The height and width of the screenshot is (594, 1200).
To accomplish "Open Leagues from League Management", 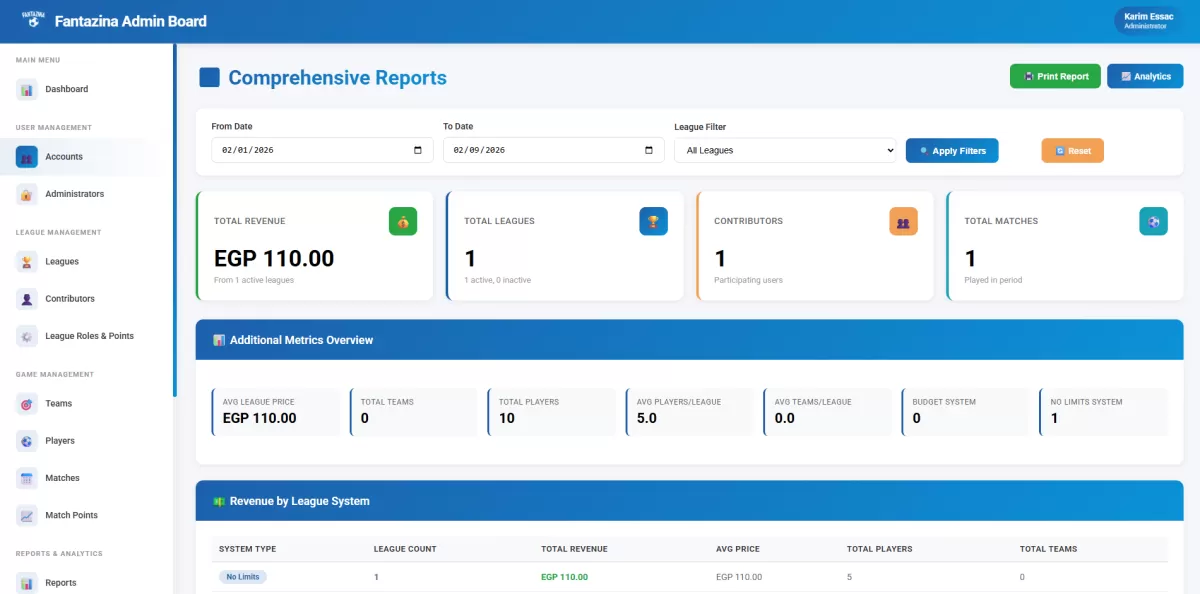I will [x=25, y=261].
